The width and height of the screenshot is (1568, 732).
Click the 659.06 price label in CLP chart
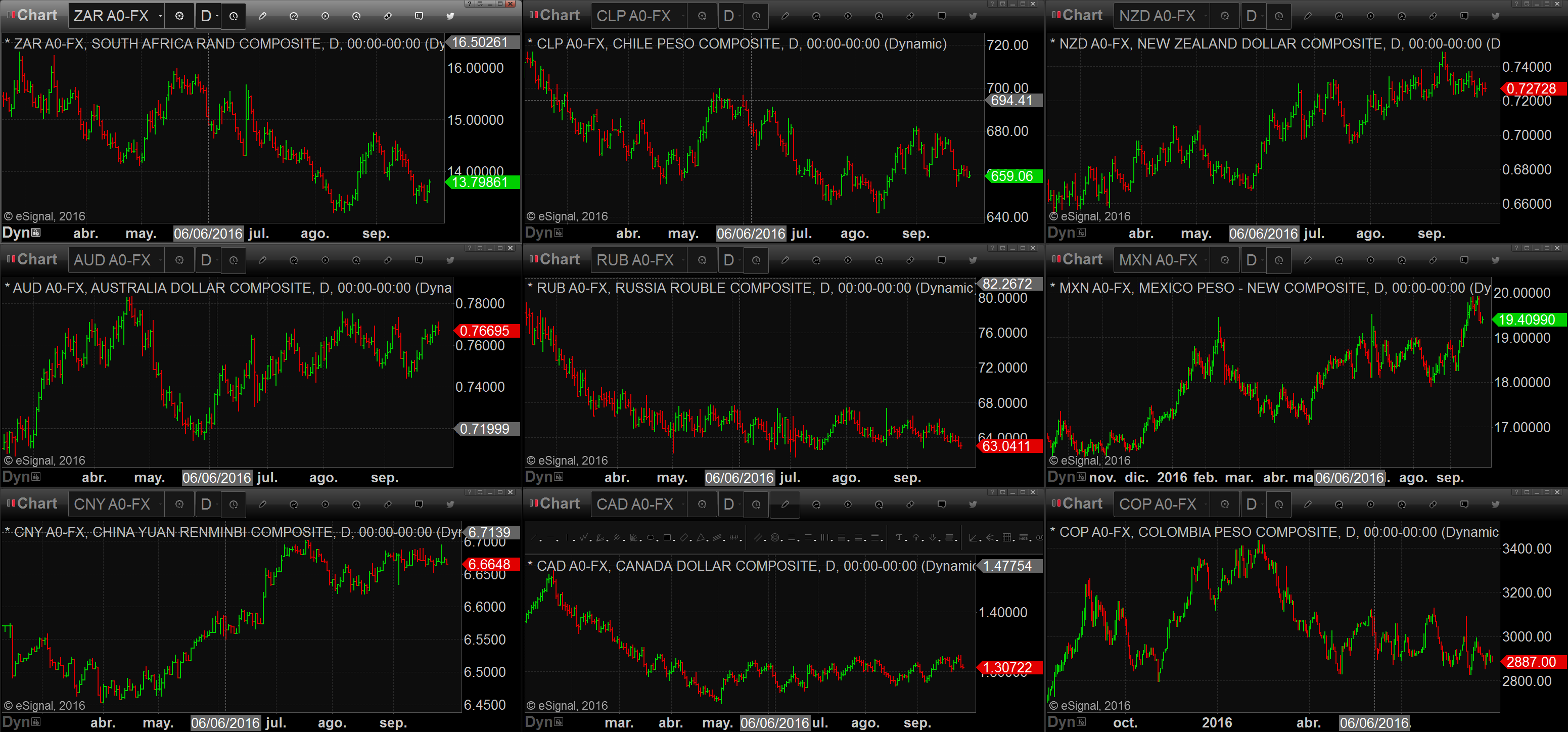click(x=1014, y=176)
